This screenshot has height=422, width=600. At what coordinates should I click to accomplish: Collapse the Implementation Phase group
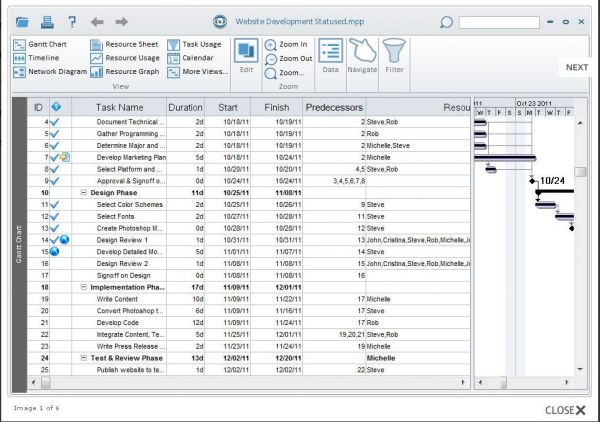pyautogui.click(x=83, y=286)
